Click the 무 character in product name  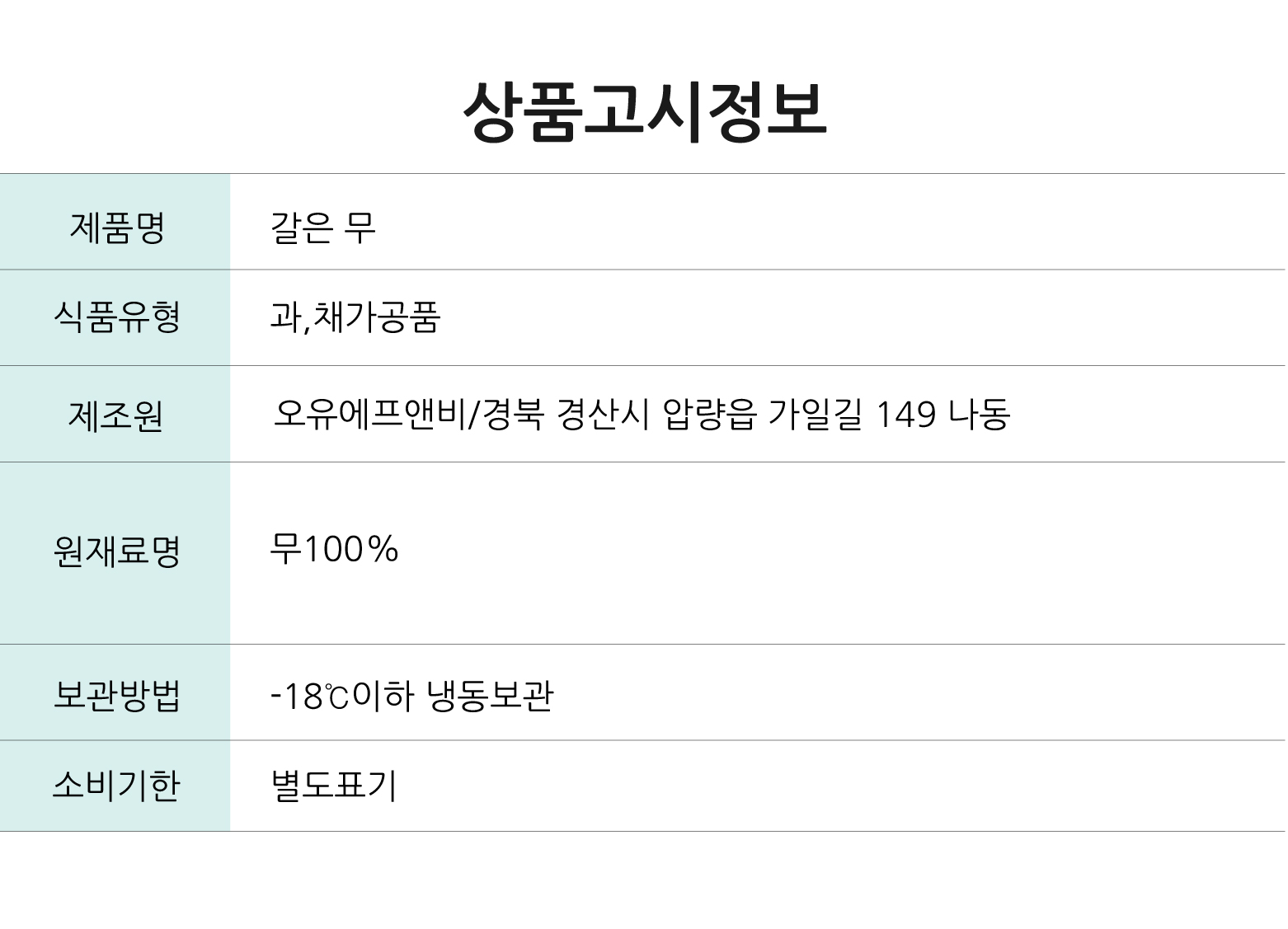360,226
